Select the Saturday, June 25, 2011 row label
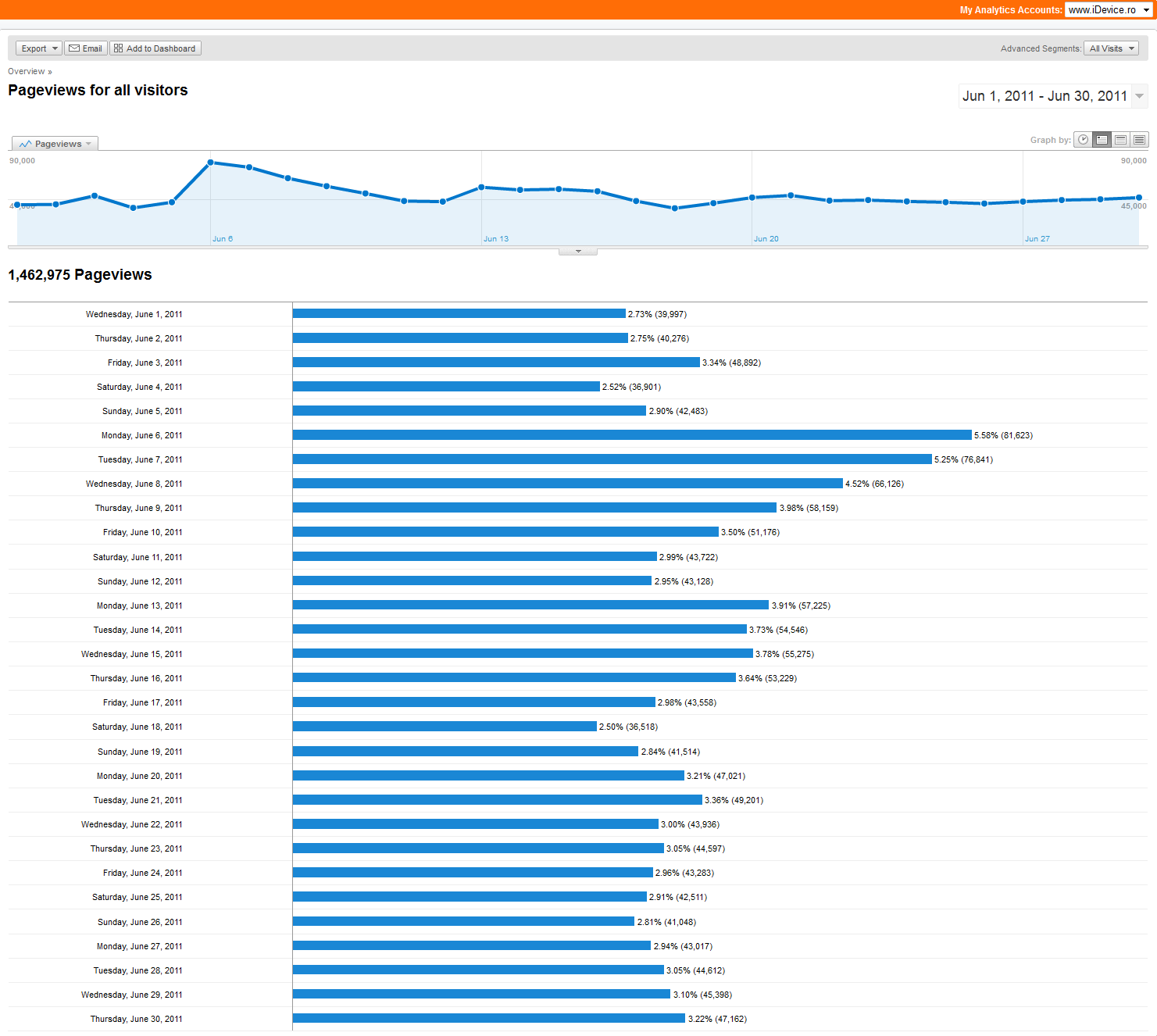This screenshot has height=1036, width=1157. pyautogui.click(x=137, y=897)
